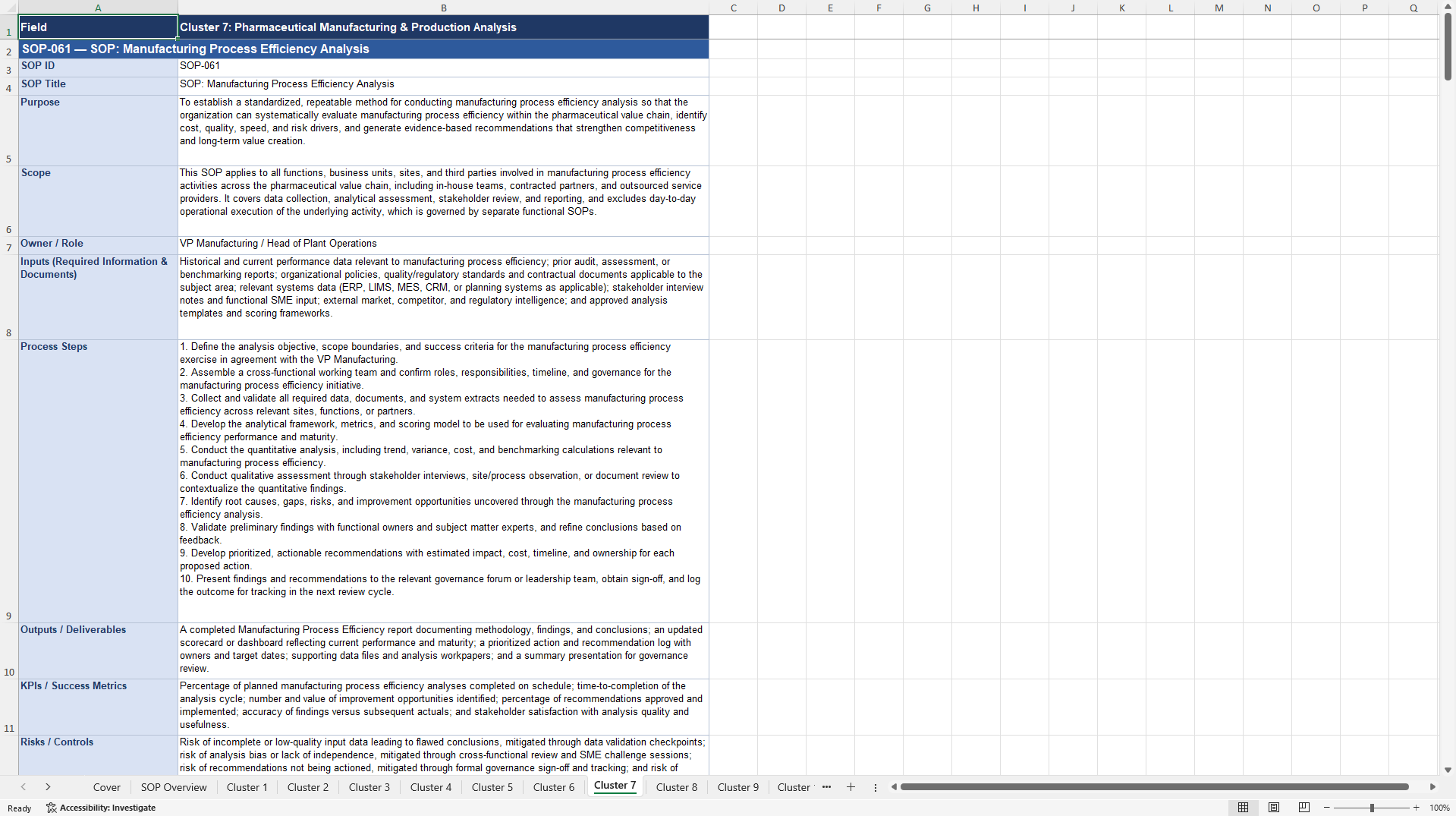Click the zoom in plus icon

tap(1416, 808)
